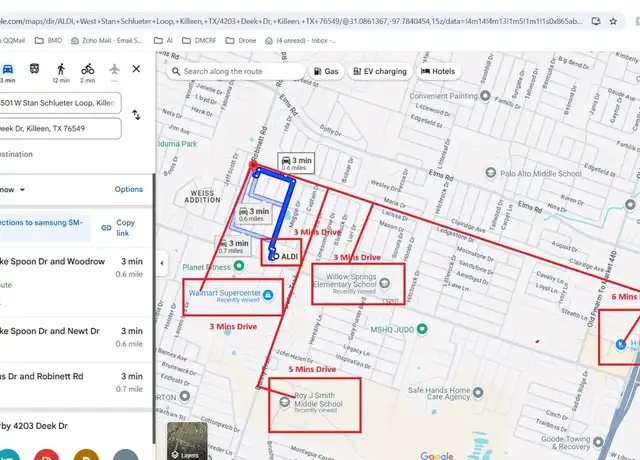Click the red destination pin
This screenshot has width=640, height=460.
(253, 165)
